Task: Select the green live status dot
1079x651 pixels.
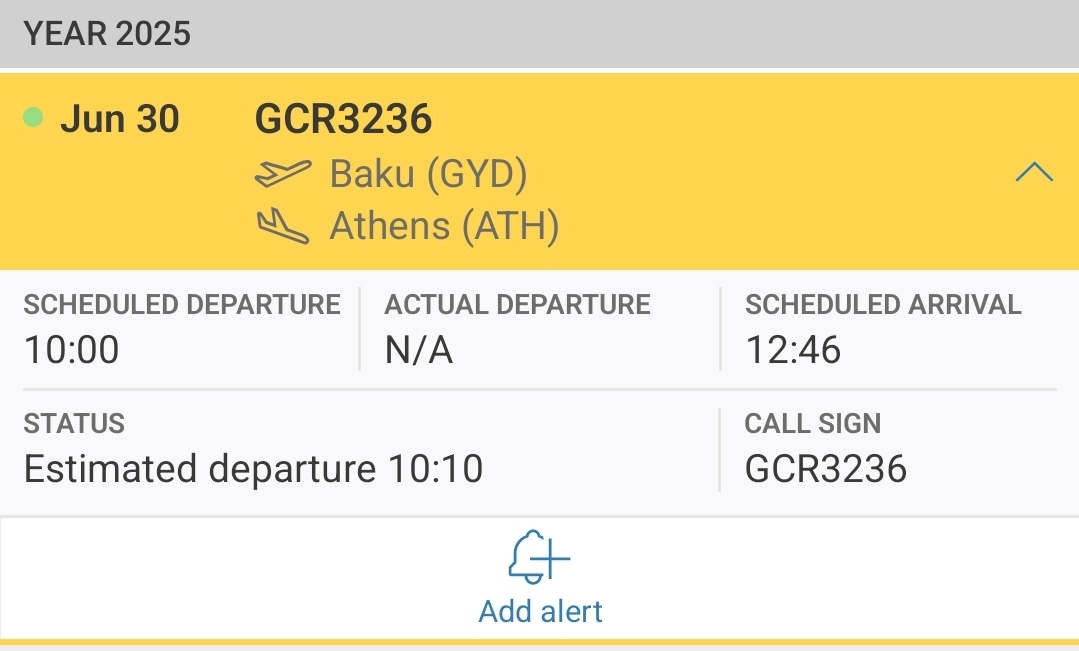Action: pos(34,118)
